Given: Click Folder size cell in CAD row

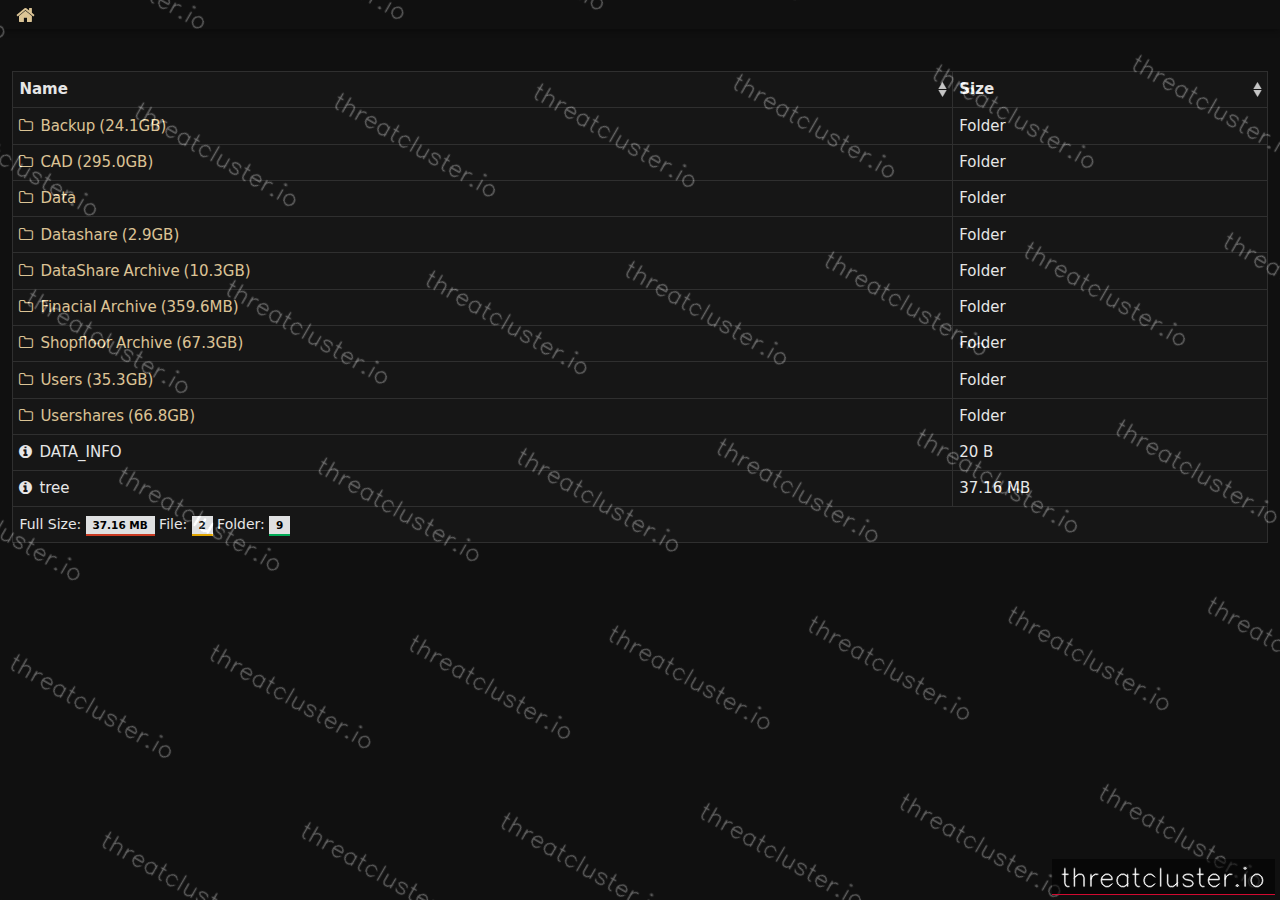Looking at the screenshot, I should click(x=1109, y=162).
